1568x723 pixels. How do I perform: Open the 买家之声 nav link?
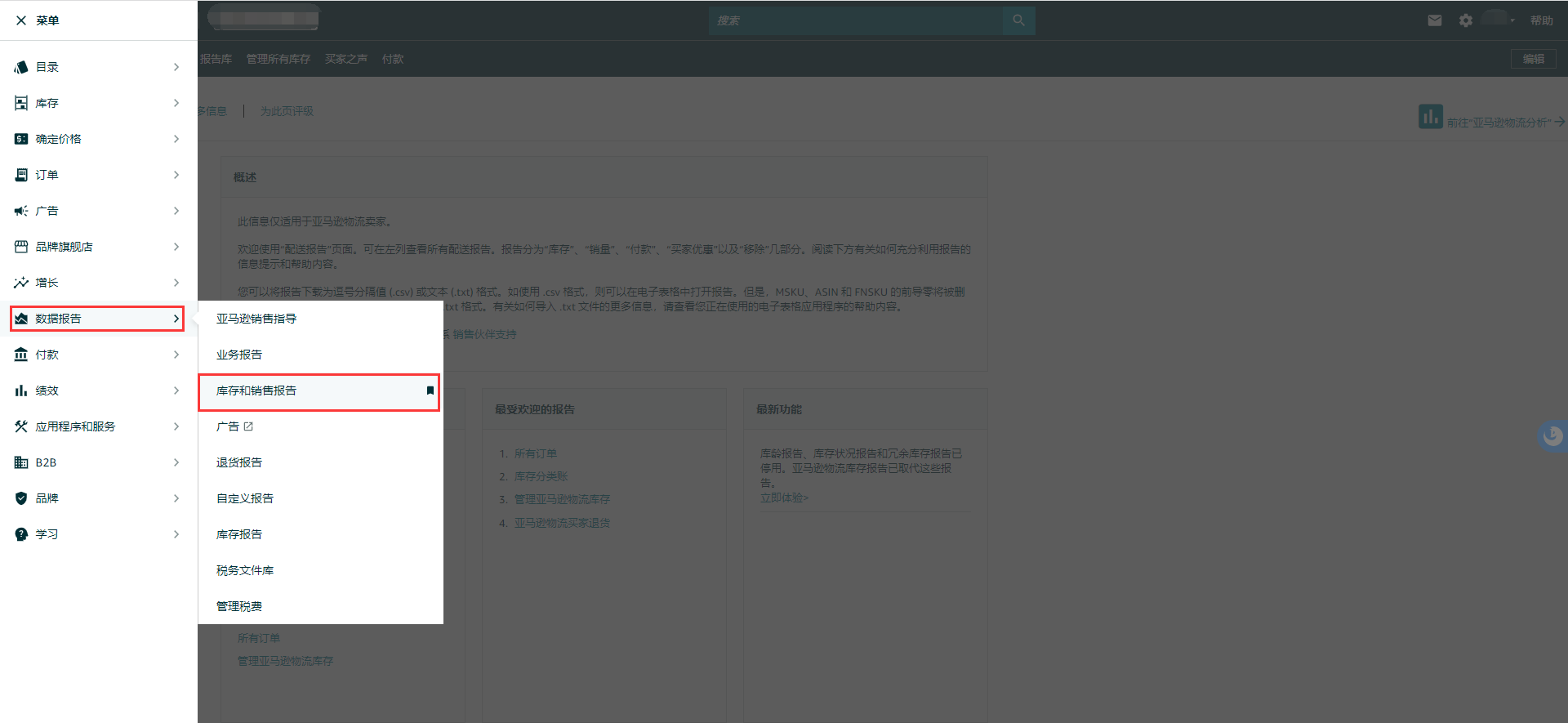(346, 59)
